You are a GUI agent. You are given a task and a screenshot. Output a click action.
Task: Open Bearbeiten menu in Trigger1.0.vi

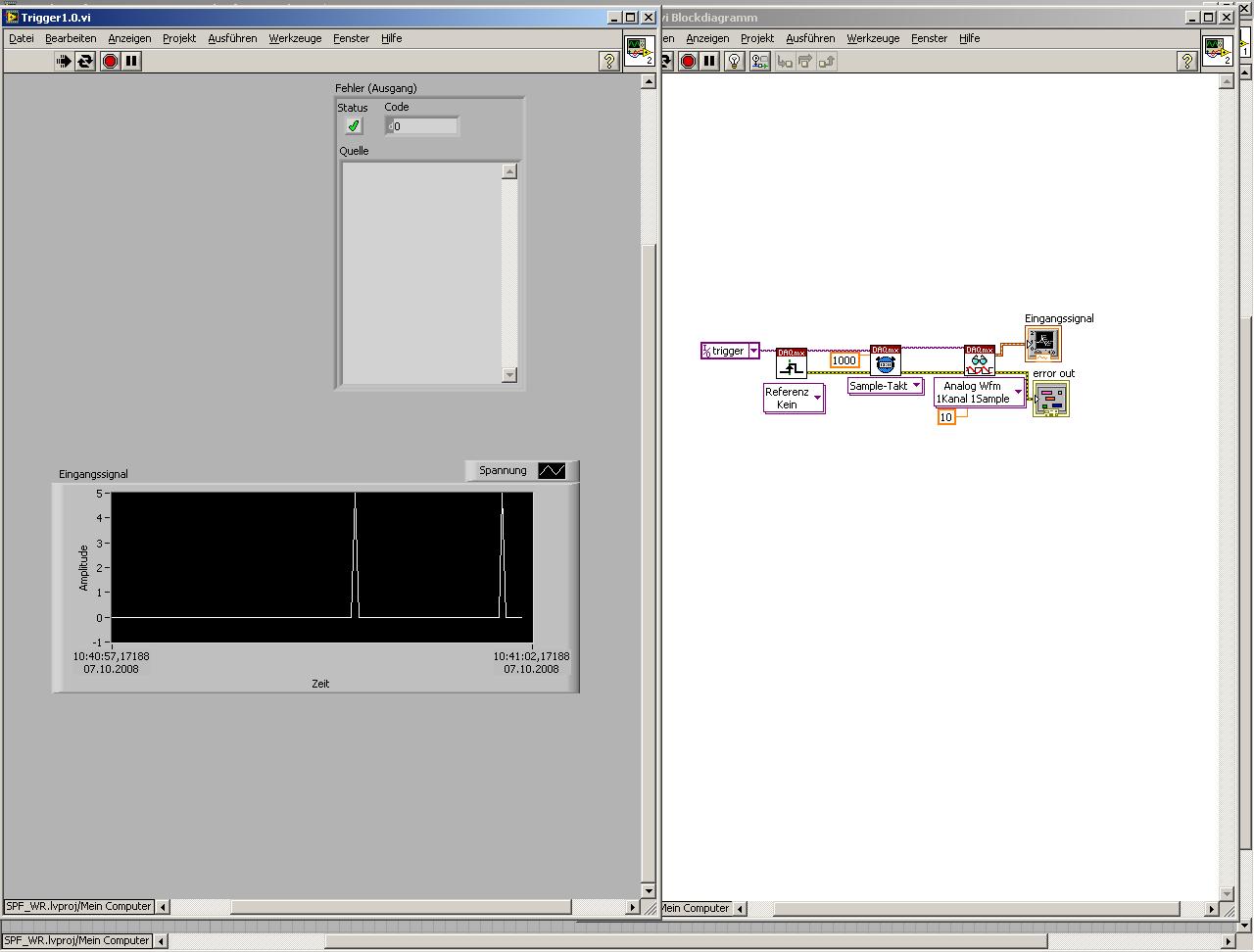(71, 38)
